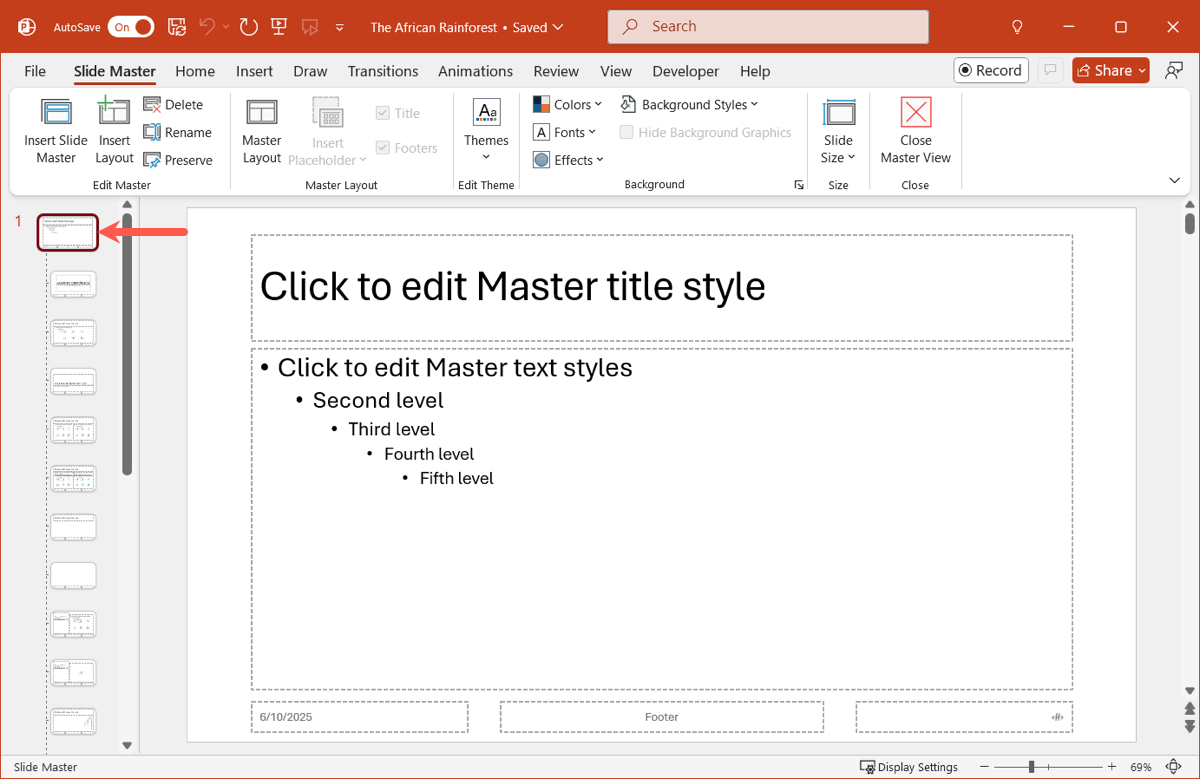Open Customize Quick Access Toolbar dropdown
The height and width of the screenshot is (779, 1200).
(340, 27)
